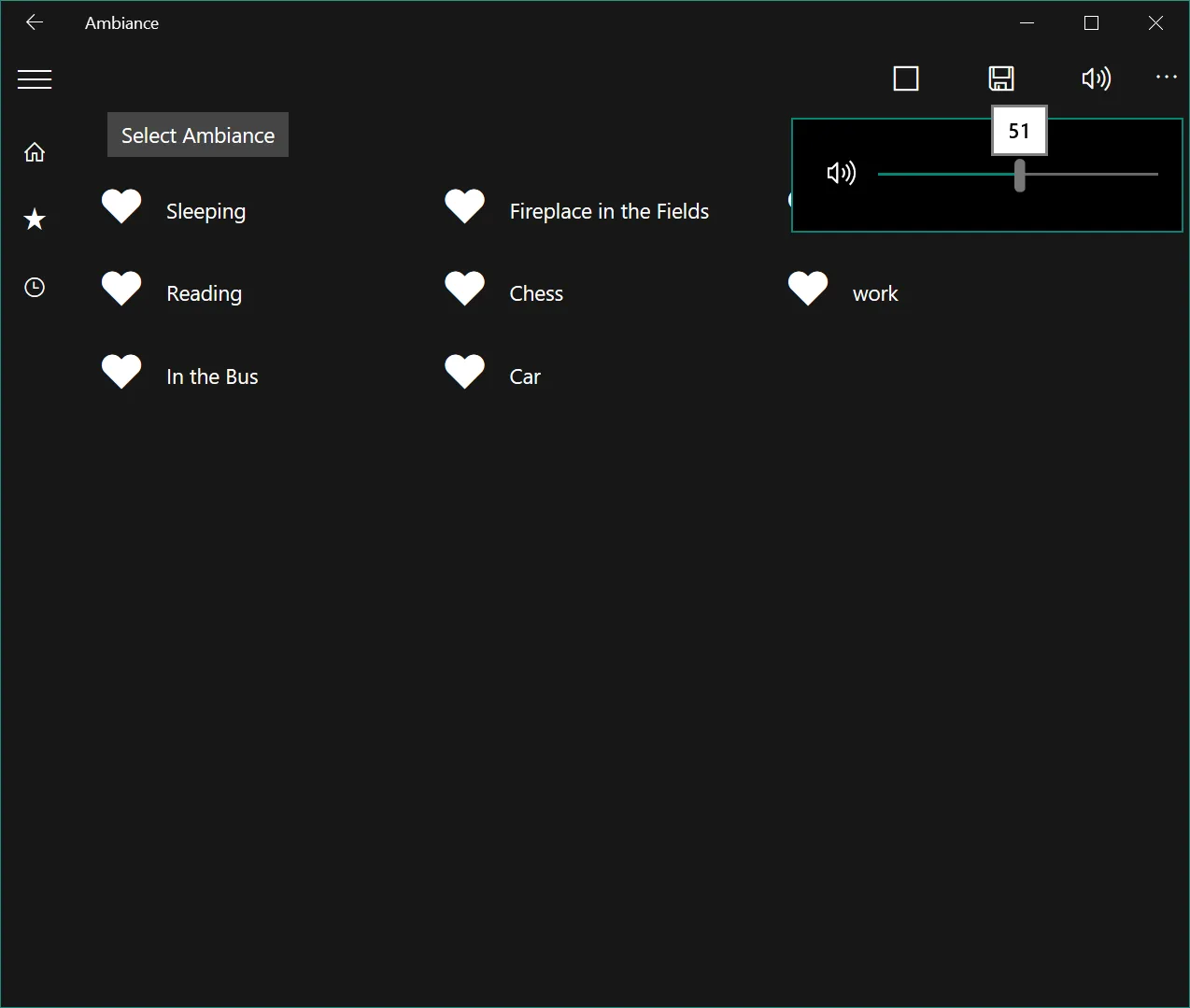Viewport: 1190px width, 1008px height.
Task: Mute using speaker icon in volume flyout
Action: pyautogui.click(x=842, y=173)
